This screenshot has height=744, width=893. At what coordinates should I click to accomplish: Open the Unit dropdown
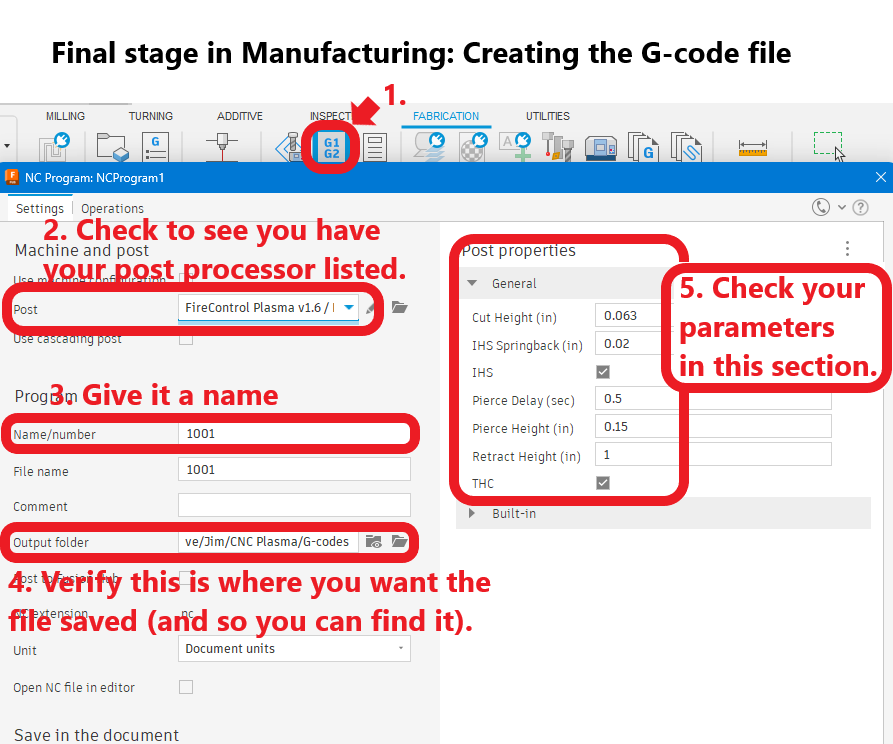pos(294,649)
